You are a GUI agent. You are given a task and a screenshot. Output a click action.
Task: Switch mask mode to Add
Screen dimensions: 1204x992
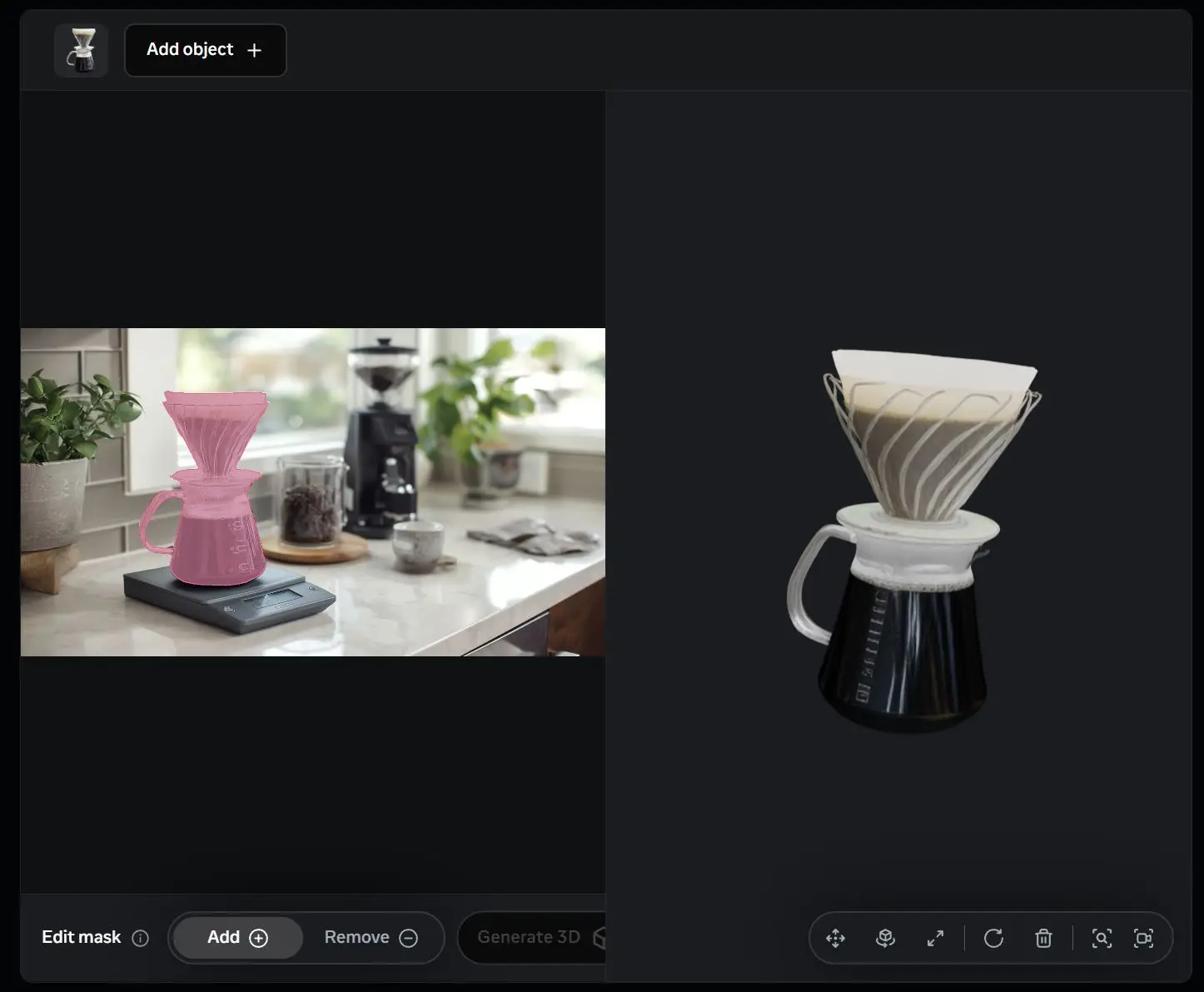click(x=237, y=938)
